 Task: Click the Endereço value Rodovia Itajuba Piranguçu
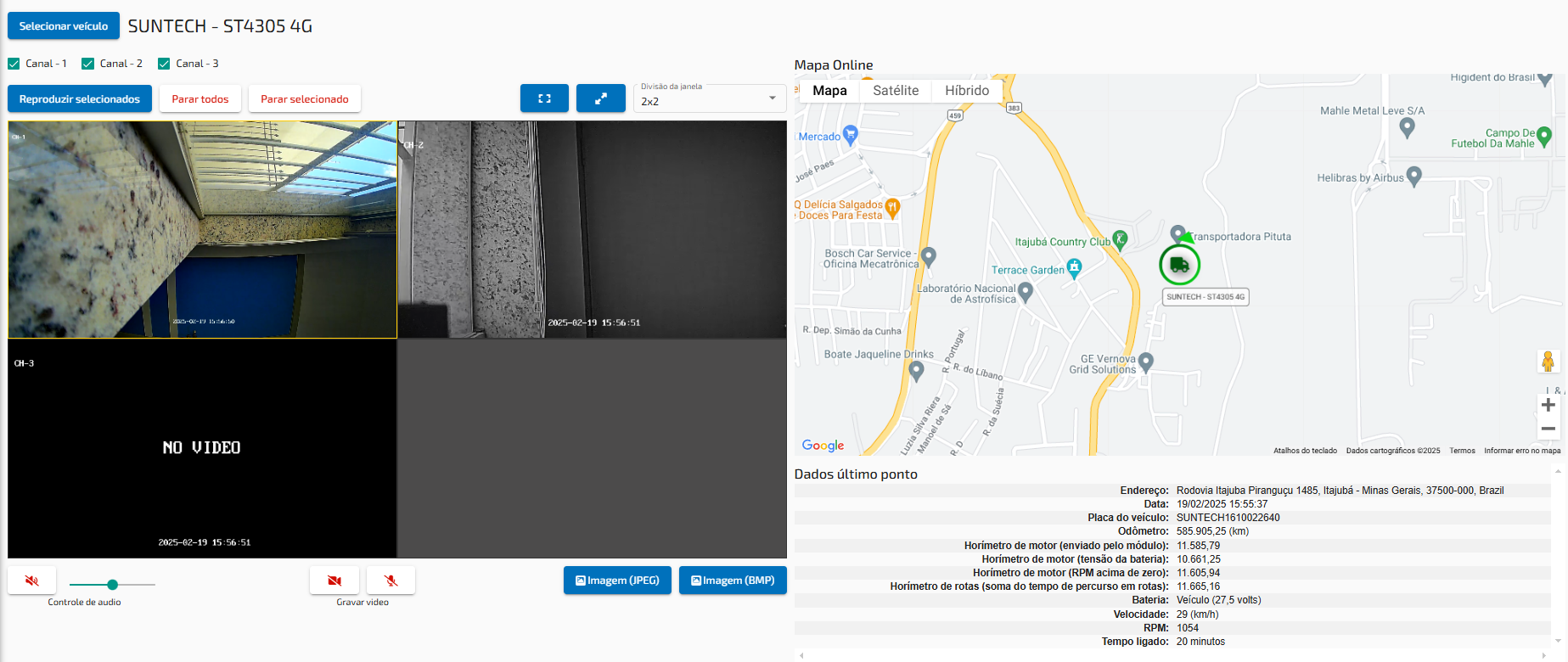point(1340,491)
